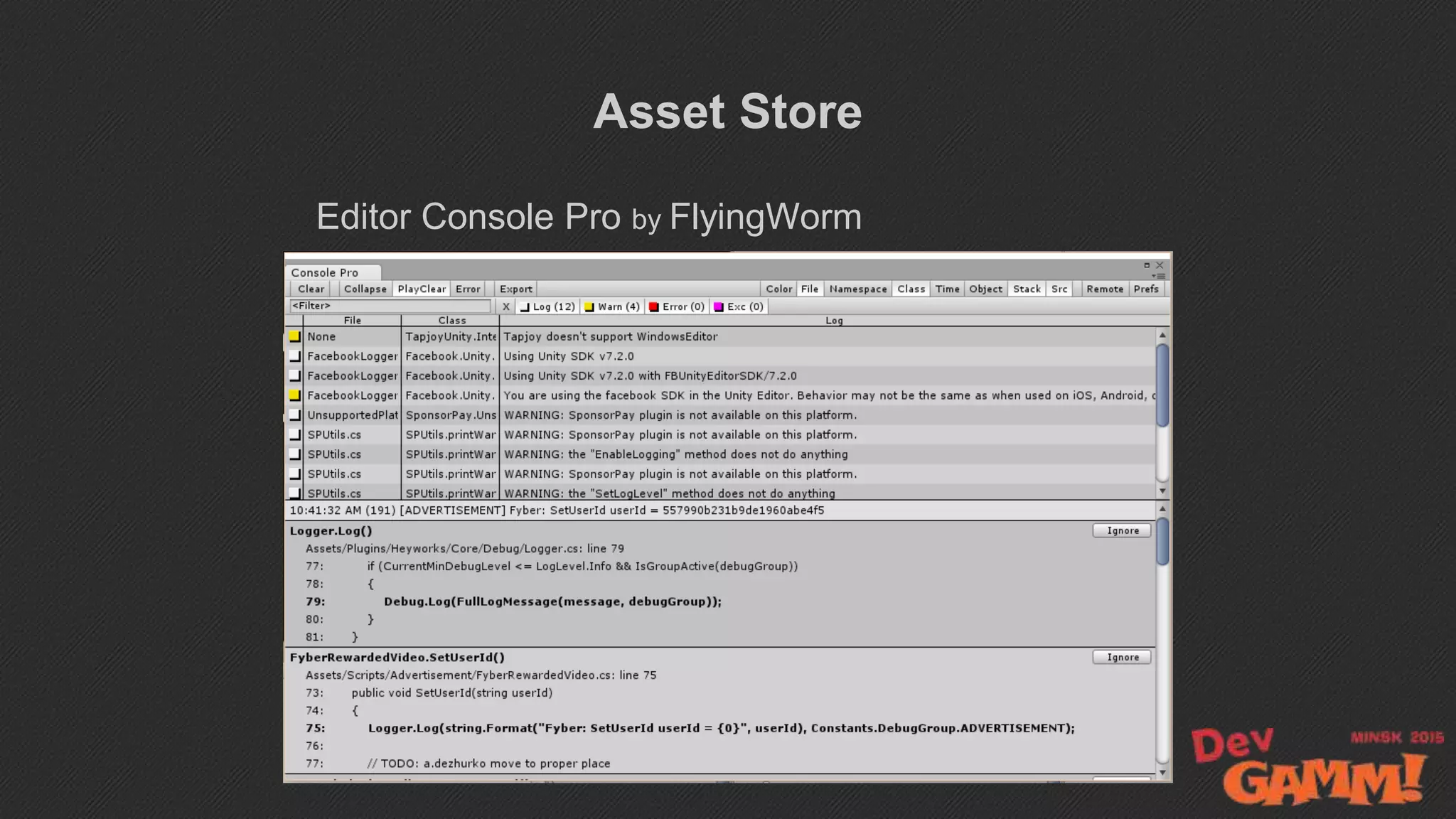Click into the Filter input field
Screen dimensions: 1456x819
390,306
